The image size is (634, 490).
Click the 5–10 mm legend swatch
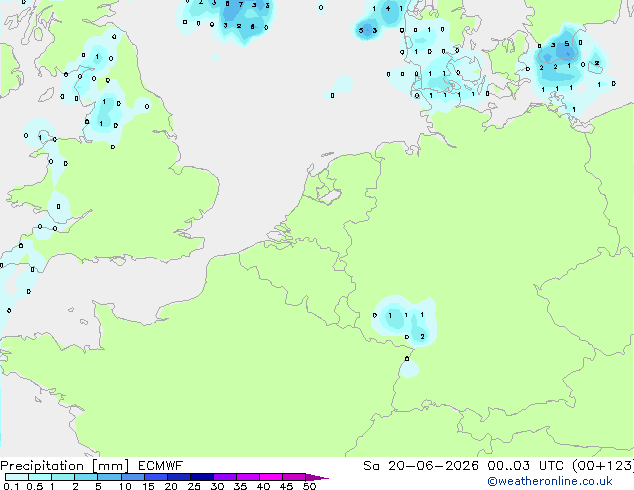coord(109,477)
